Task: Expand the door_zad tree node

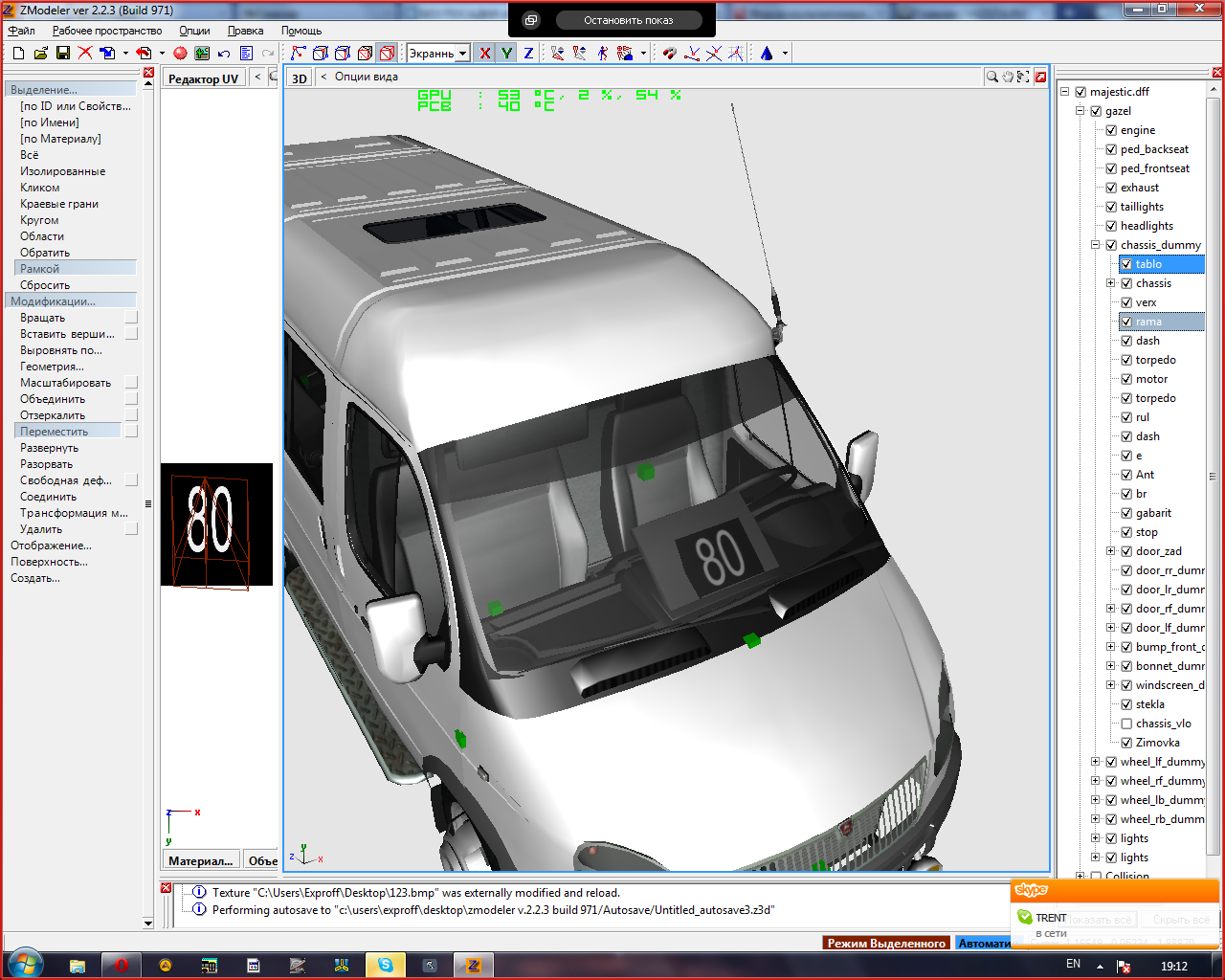Action: pos(1111,551)
